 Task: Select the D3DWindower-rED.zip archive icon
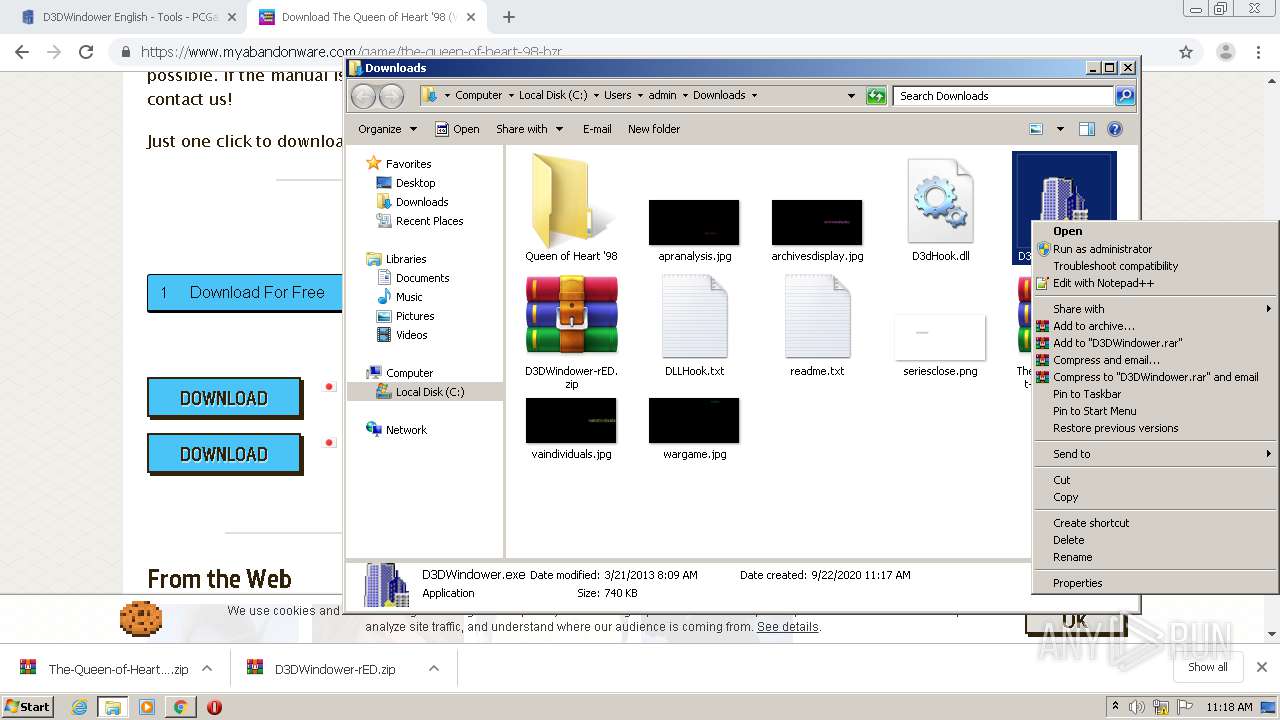(x=571, y=315)
